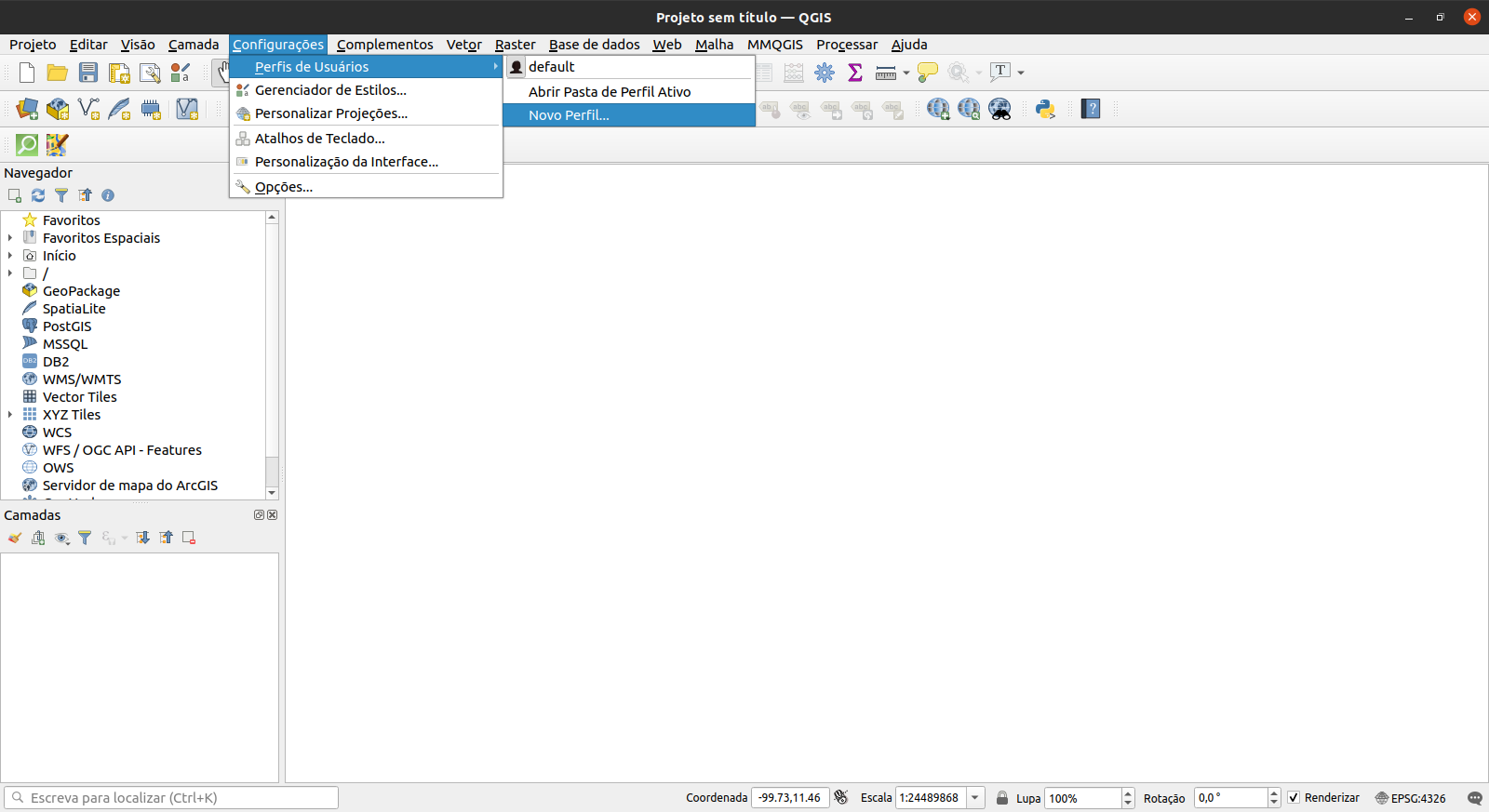Select the text annotation tool
1489x812 pixels.
tap(1000, 72)
